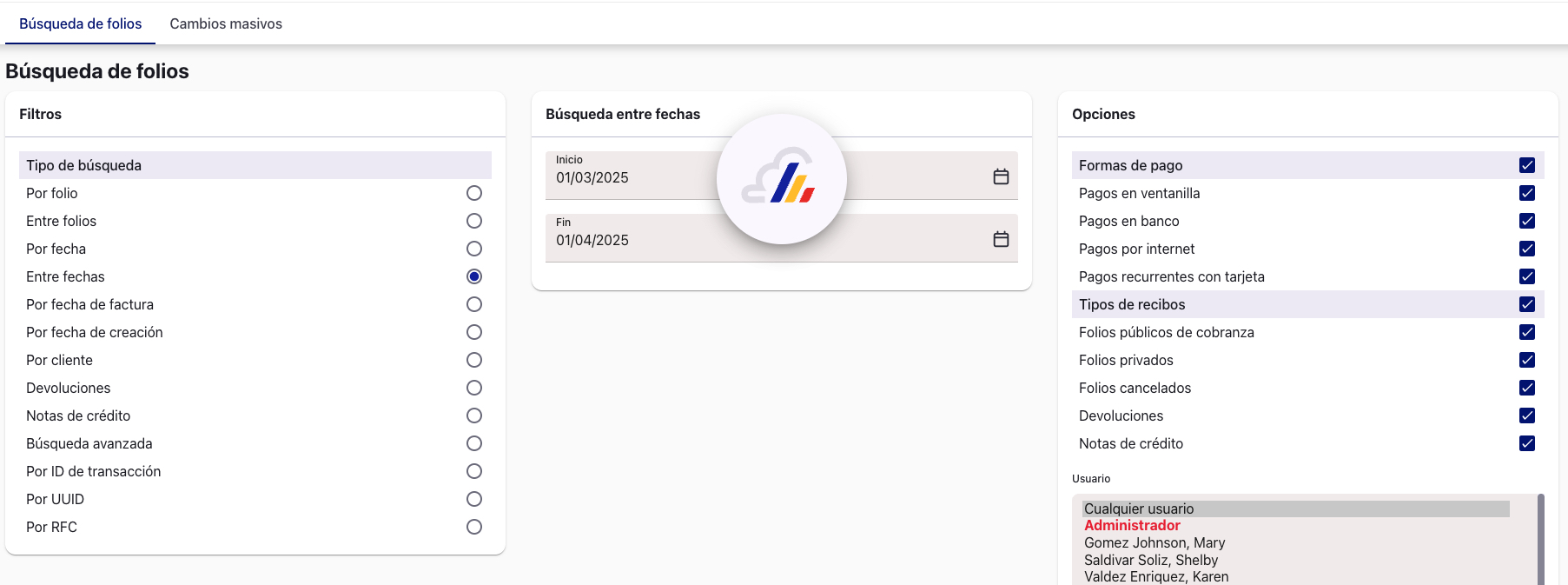1568x585 pixels.
Task: Select the Por RFC radio option
Action: click(474, 527)
